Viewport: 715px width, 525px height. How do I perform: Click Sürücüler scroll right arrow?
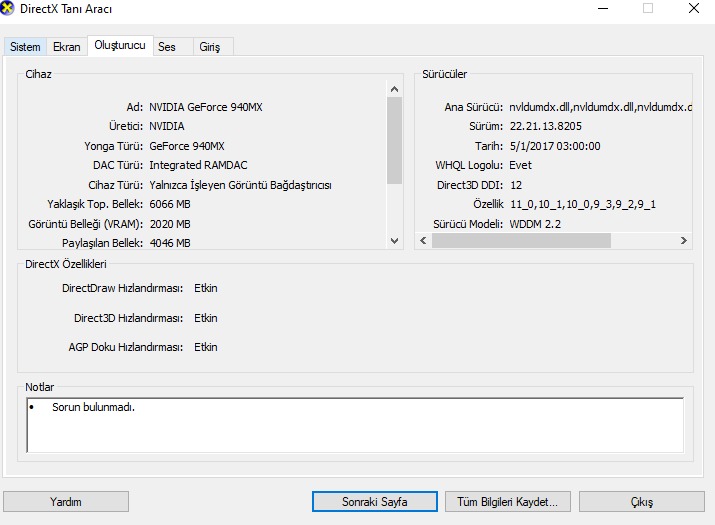coord(684,240)
